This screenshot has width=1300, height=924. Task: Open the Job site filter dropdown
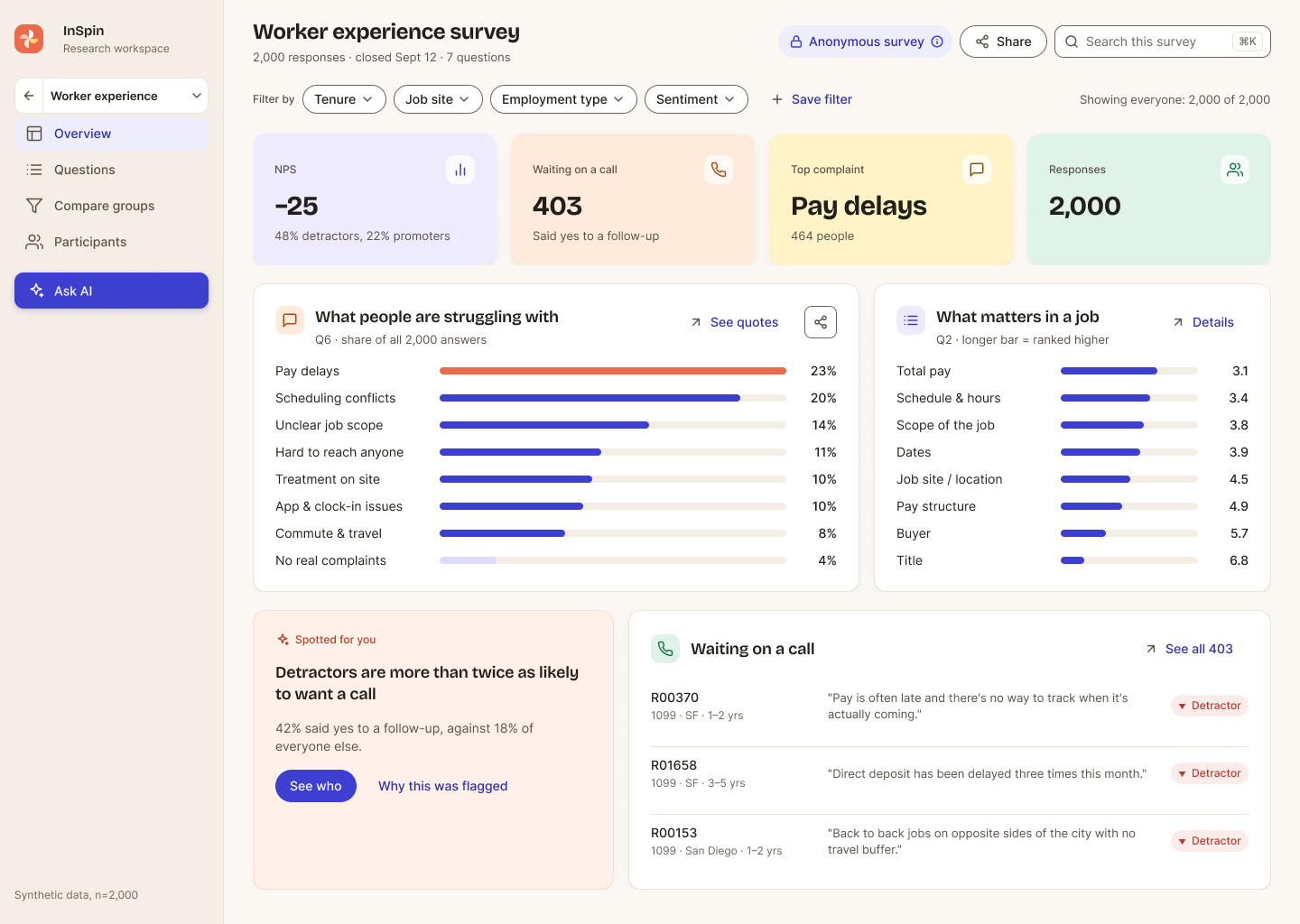tap(438, 99)
